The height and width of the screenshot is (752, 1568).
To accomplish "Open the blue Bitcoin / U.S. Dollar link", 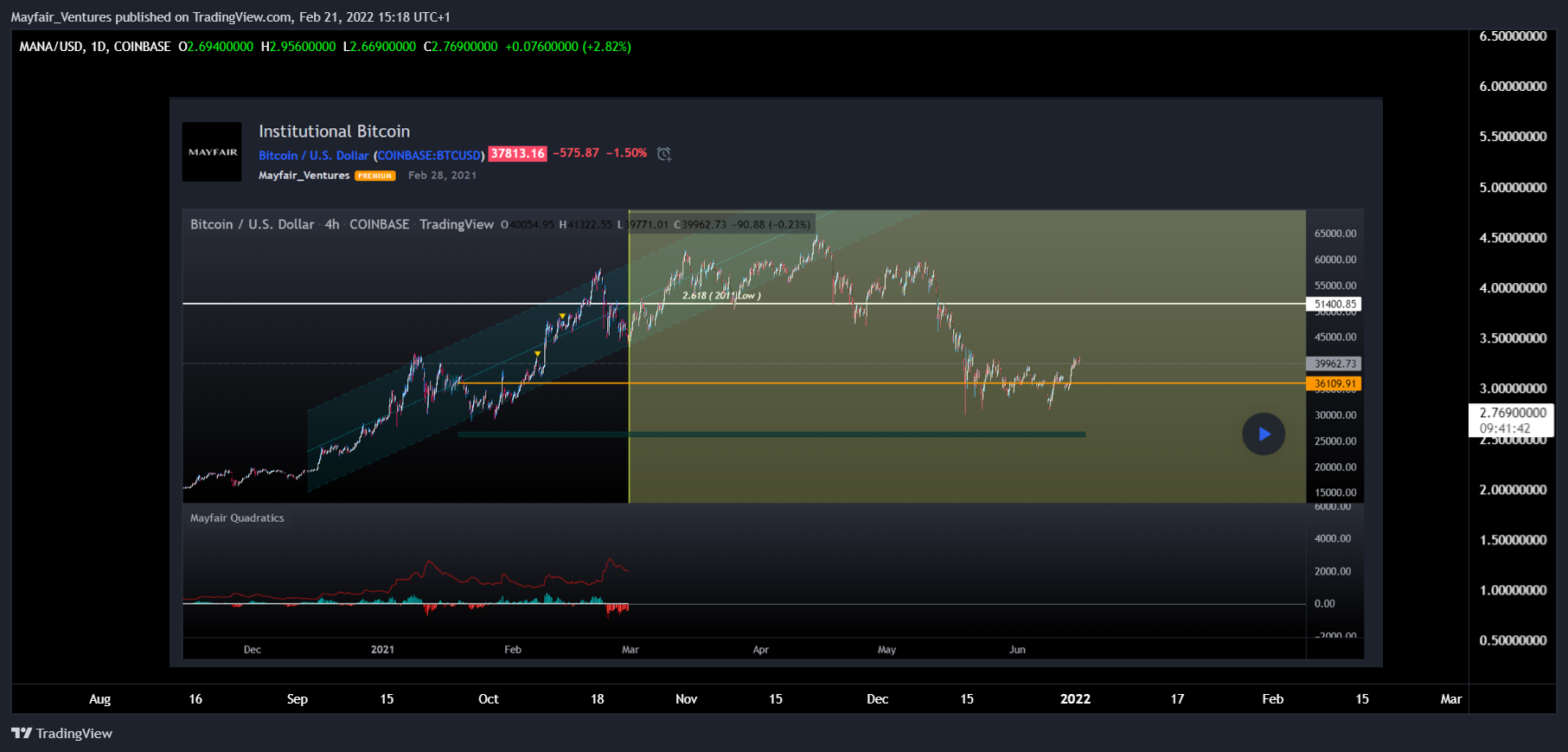I will point(313,155).
